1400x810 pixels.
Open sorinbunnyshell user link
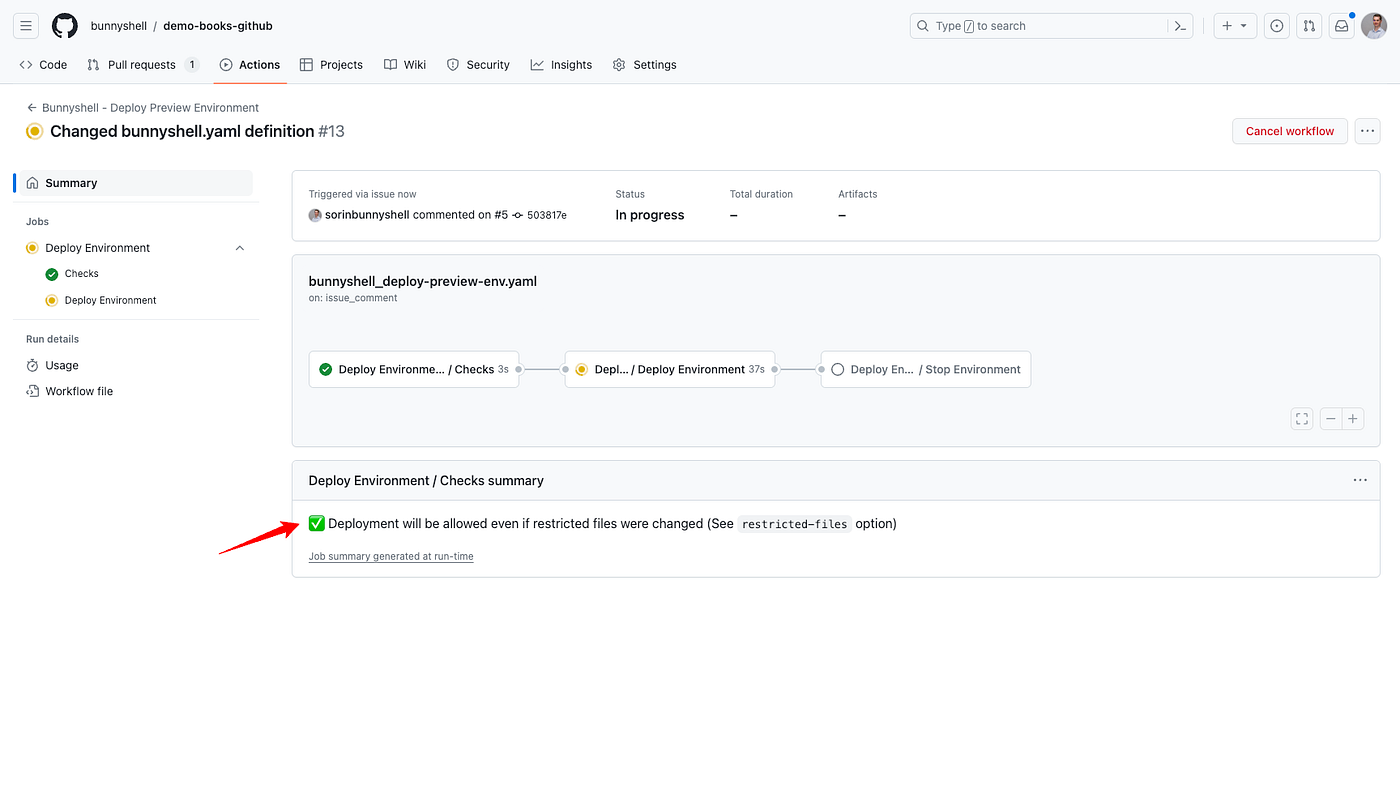[367, 215]
